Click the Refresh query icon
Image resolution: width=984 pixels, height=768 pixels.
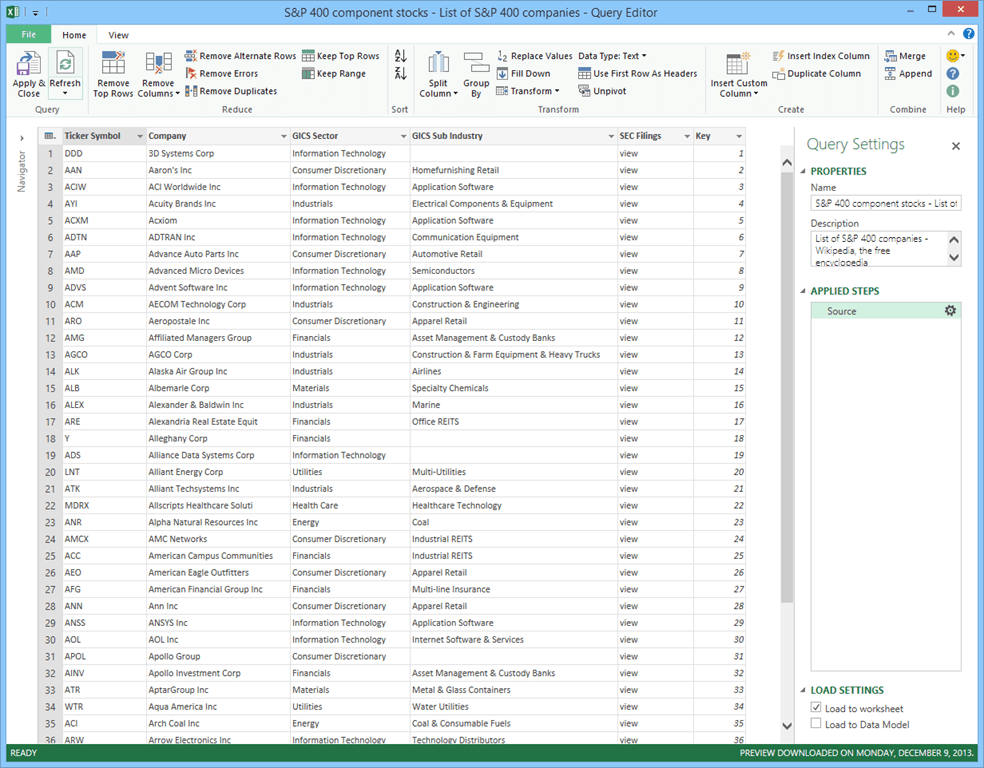(65, 63)
